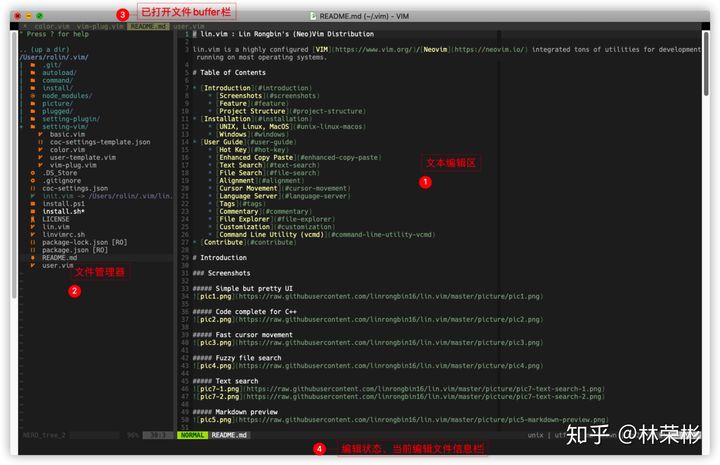Click the file icon beside .gitignore
This screenshot has height=465, width=720.
click(33, 180)
